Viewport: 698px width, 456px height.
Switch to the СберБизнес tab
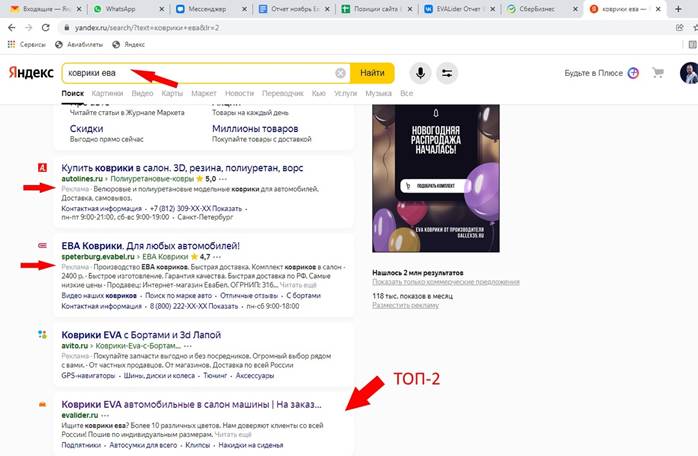542,9
